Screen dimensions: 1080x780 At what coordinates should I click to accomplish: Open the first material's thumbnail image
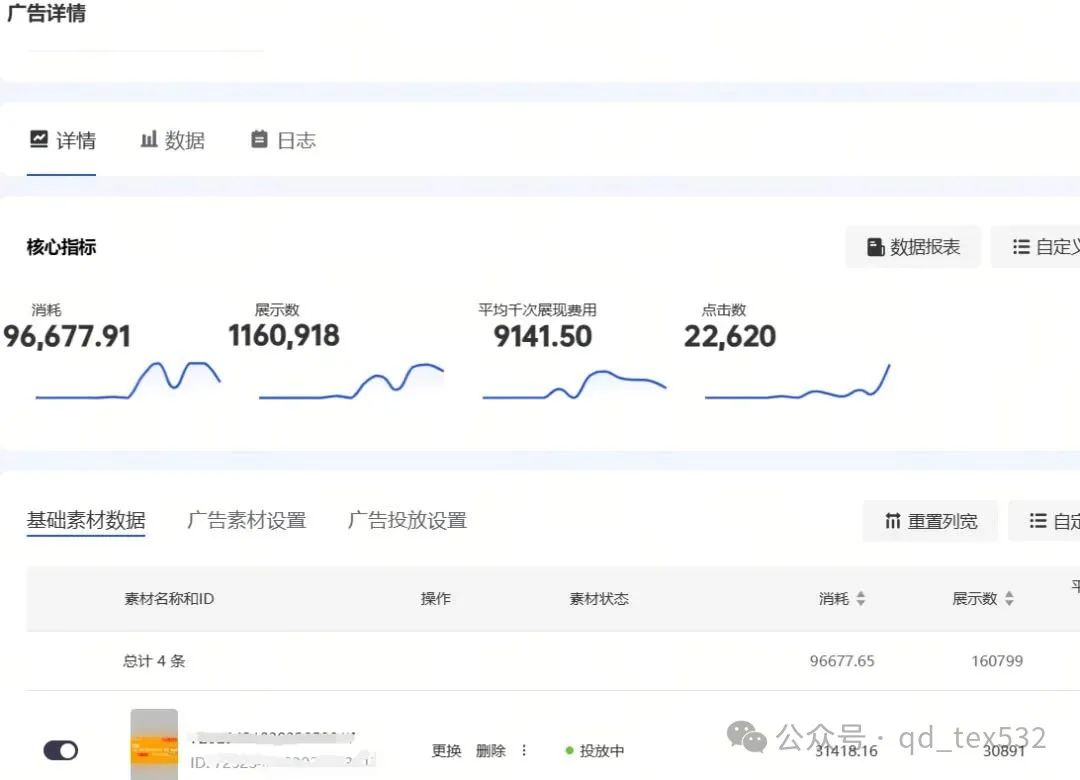coord(154,745)
